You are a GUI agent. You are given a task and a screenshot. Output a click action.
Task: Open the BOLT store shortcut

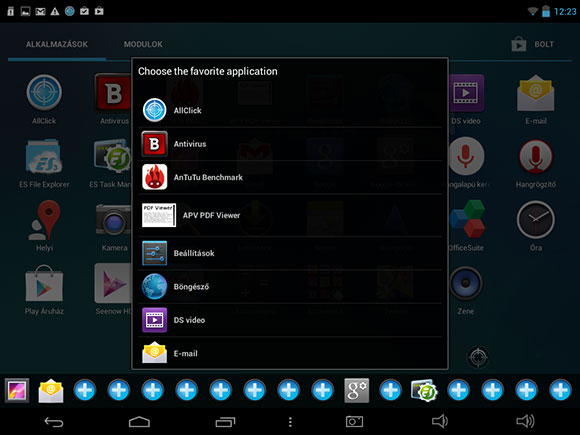[533, 44]
